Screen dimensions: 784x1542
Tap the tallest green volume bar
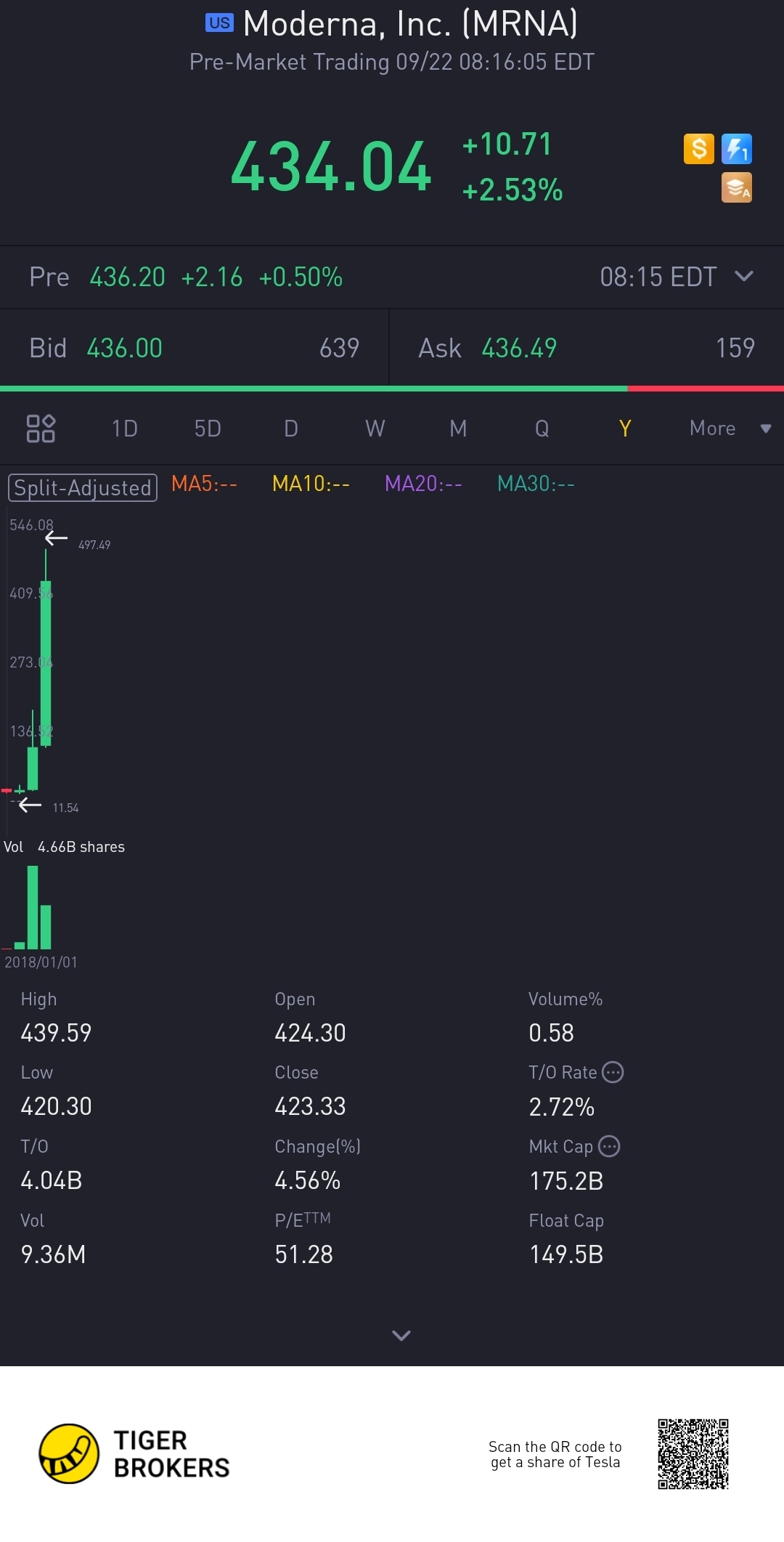33,907
